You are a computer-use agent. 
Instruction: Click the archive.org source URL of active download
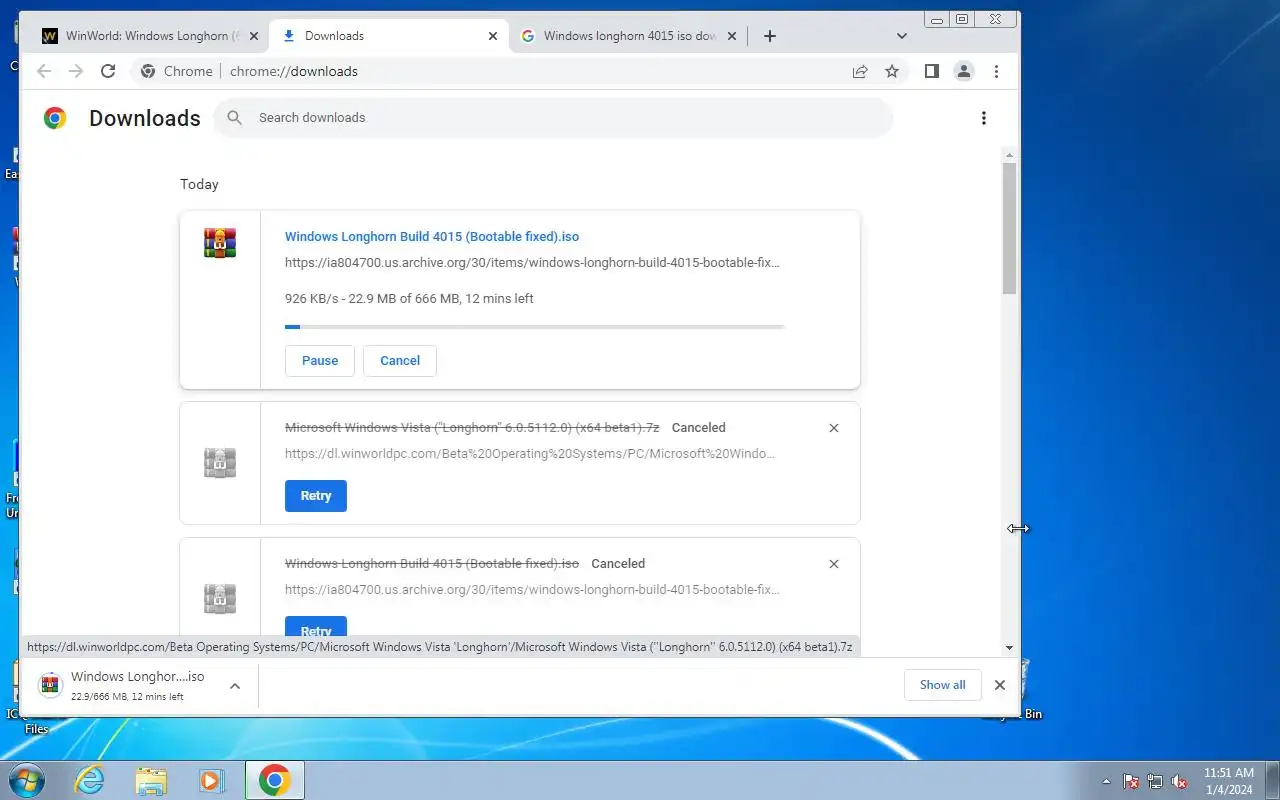532,263
